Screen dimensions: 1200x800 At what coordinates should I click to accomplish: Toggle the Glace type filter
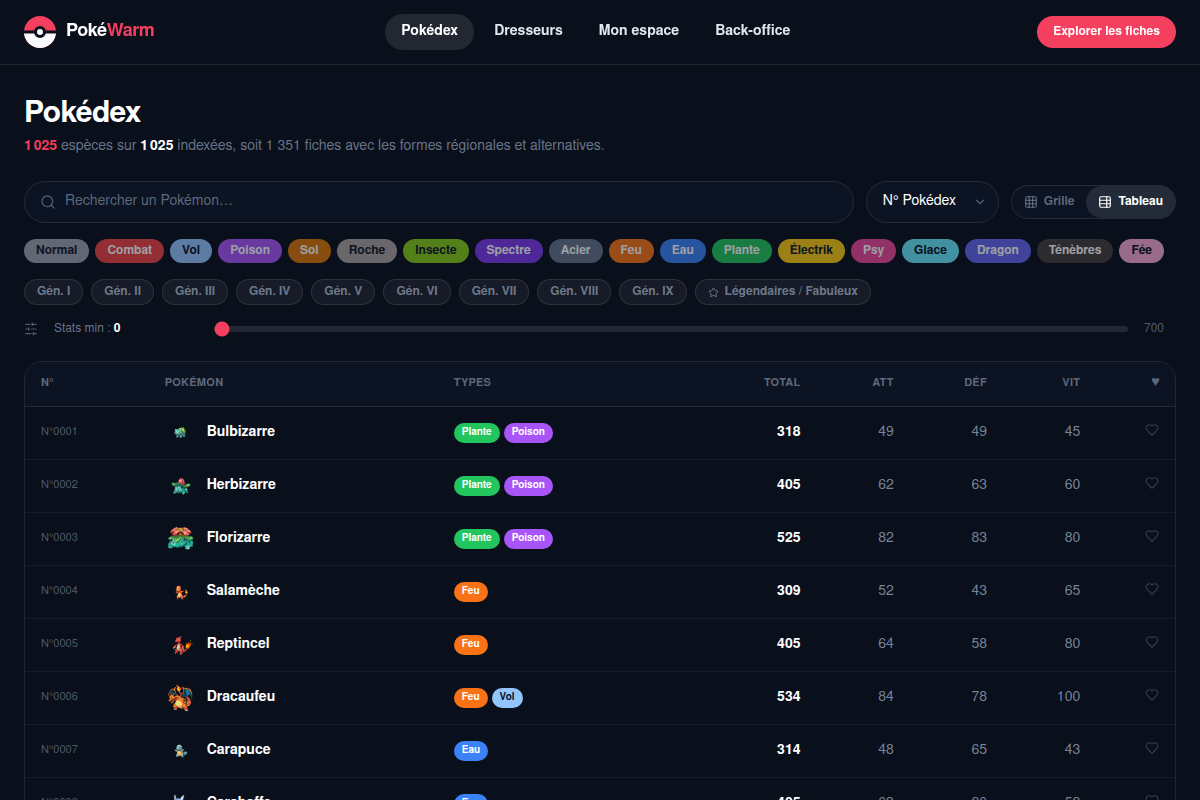(x=930, y=251)
